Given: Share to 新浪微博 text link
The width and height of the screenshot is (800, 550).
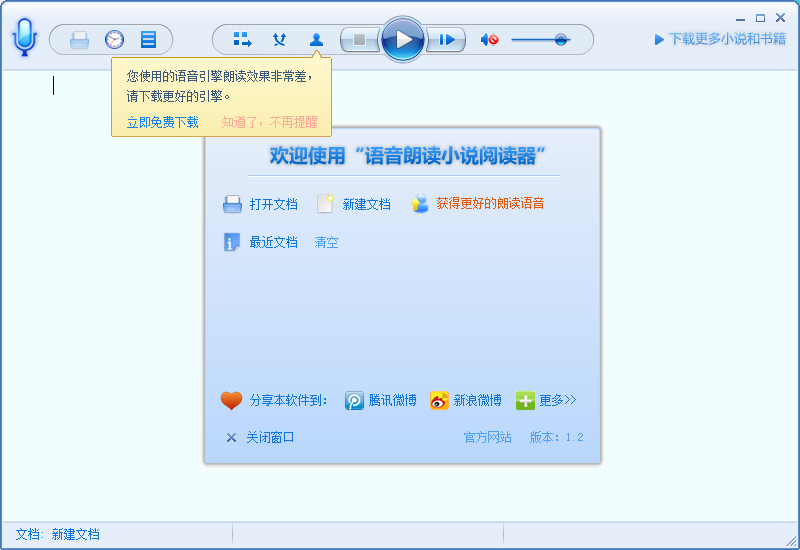Looking at the screenshot, I should tap(477, 400).
